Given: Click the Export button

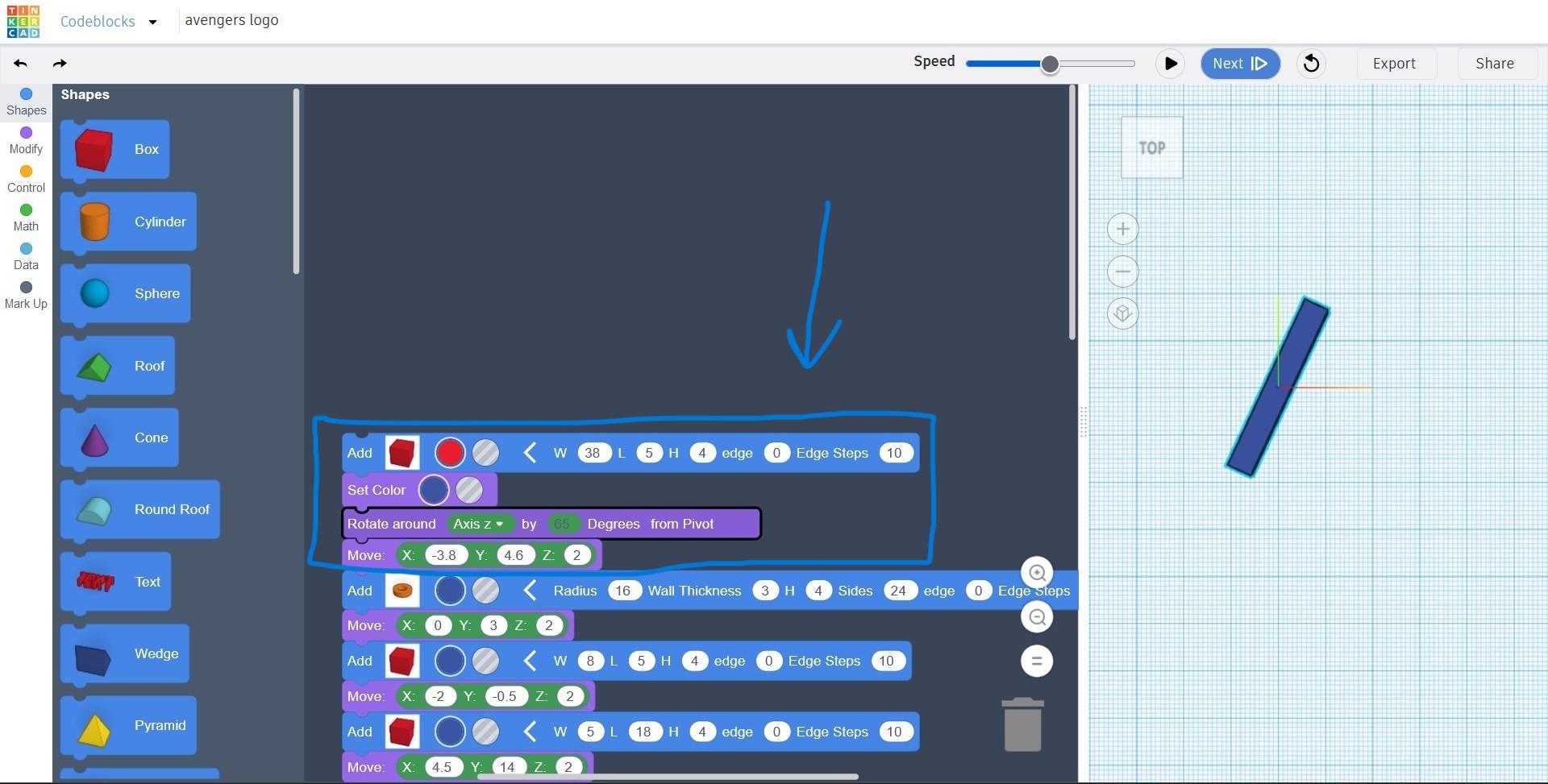Looking at the screenshot, I should 1394,63.
